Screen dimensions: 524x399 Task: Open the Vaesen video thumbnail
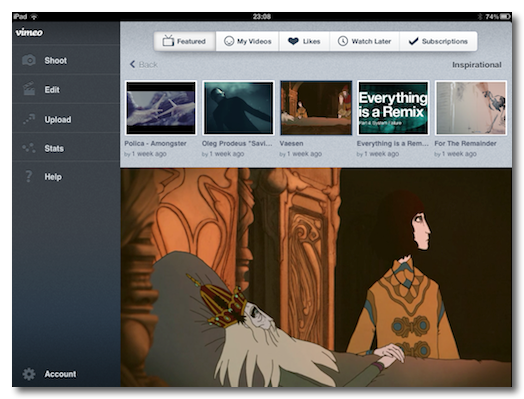point(316,108)
